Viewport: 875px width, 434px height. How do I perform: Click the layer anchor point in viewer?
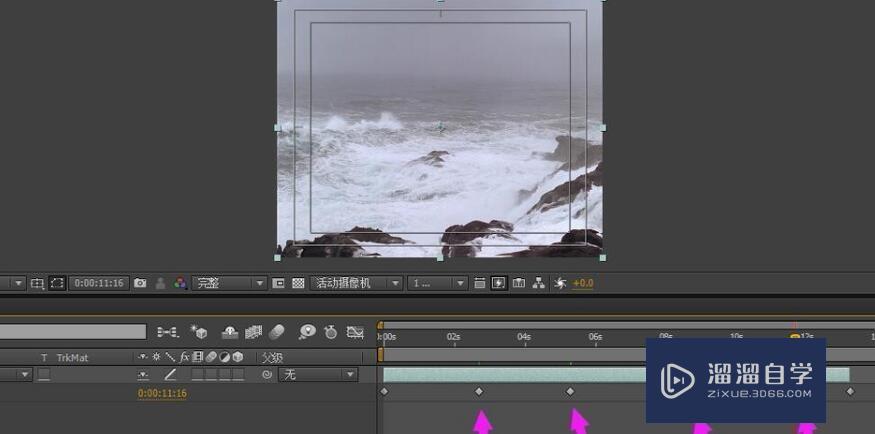(x=441, y=128)
